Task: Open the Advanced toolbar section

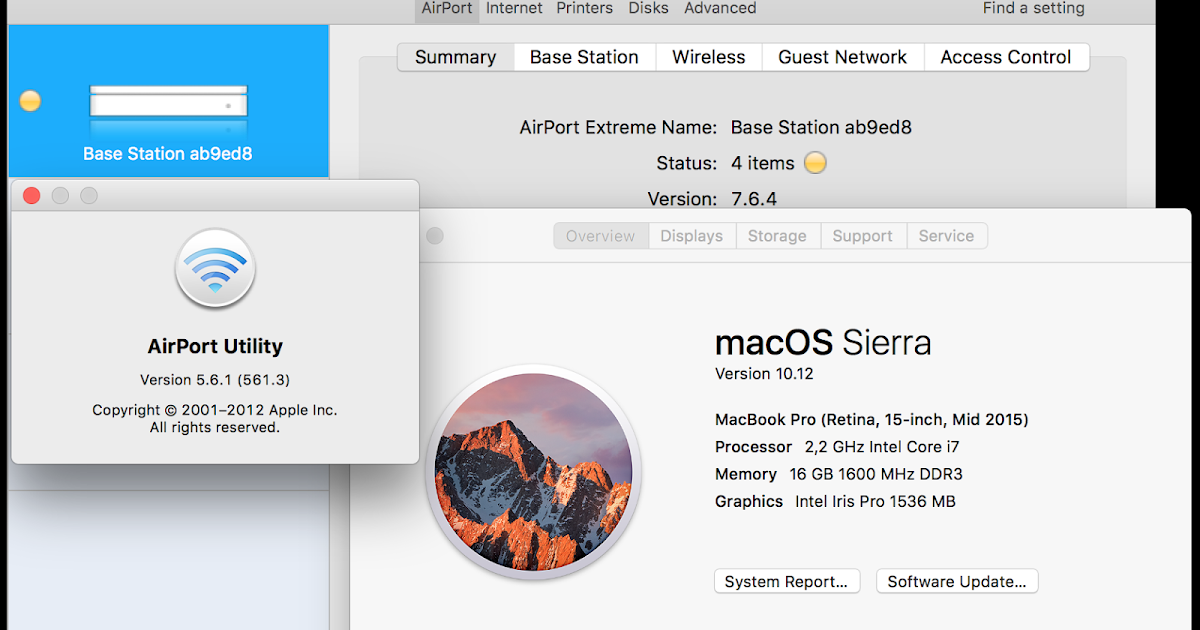Action: 720,9
